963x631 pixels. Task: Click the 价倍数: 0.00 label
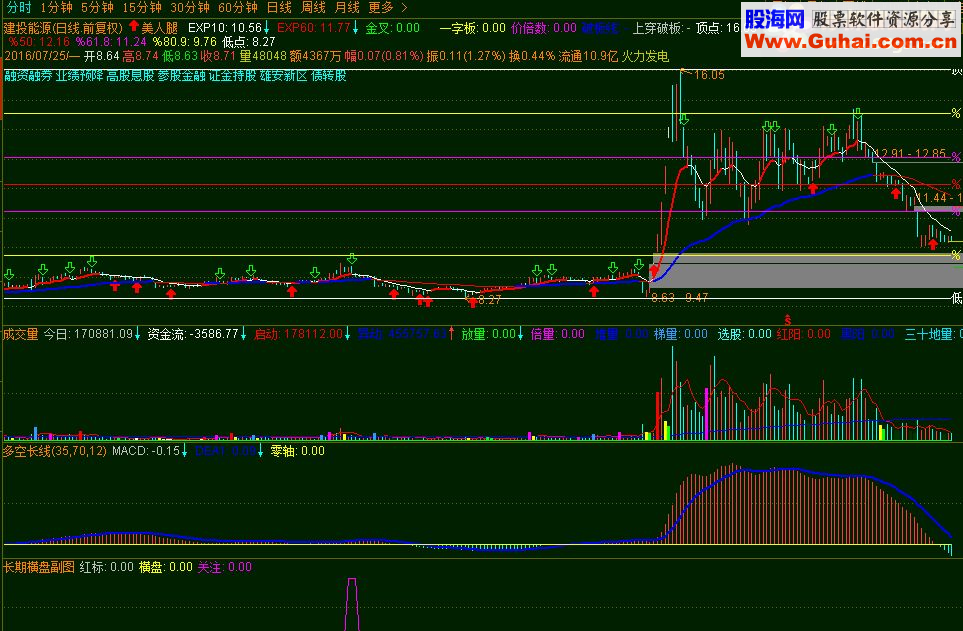(x=544, y=28)
